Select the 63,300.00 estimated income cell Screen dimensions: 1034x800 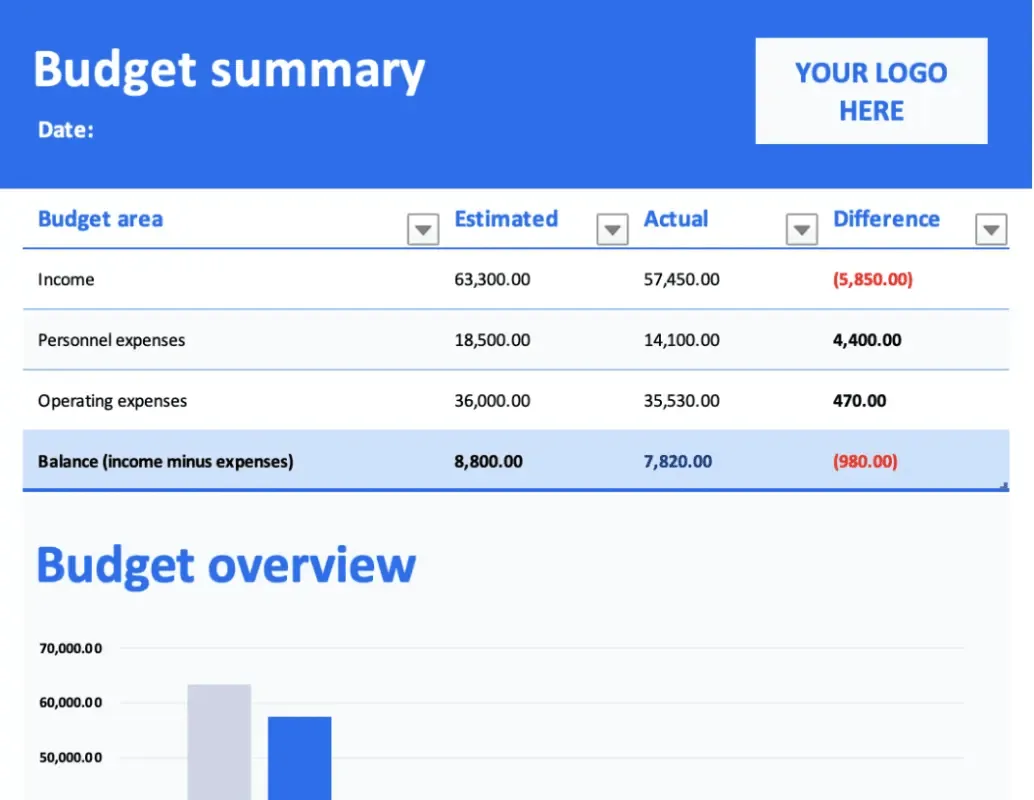pyautogui.click(x=492, y=280)
